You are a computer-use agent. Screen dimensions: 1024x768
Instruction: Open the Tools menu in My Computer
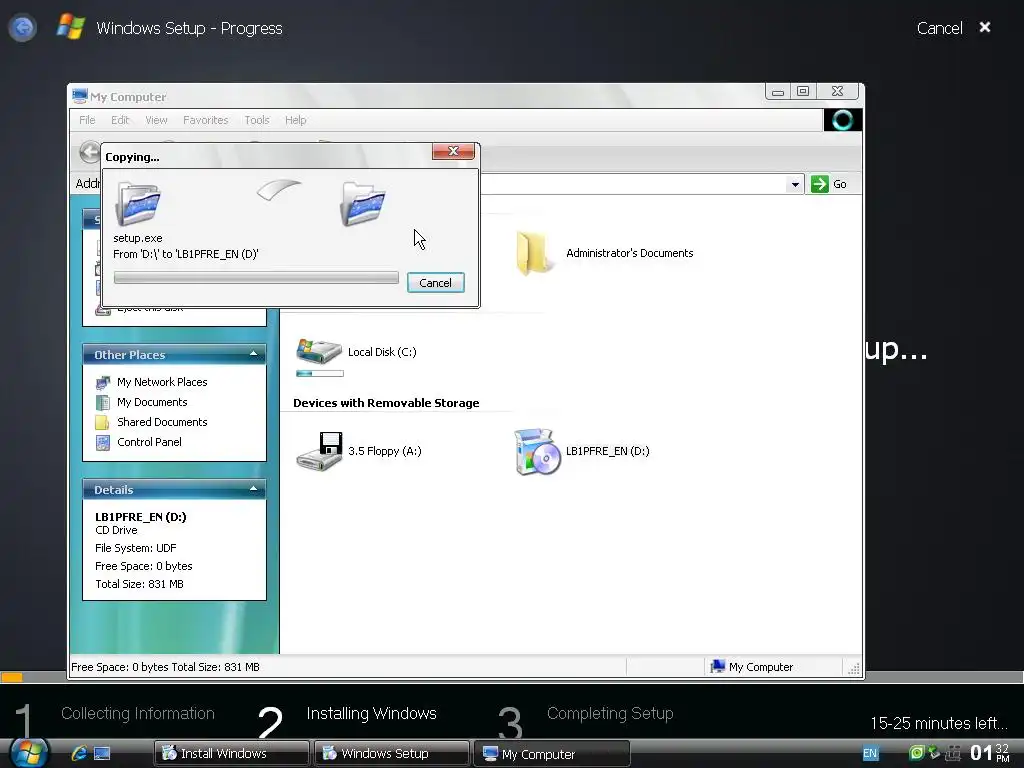[257, 120]
